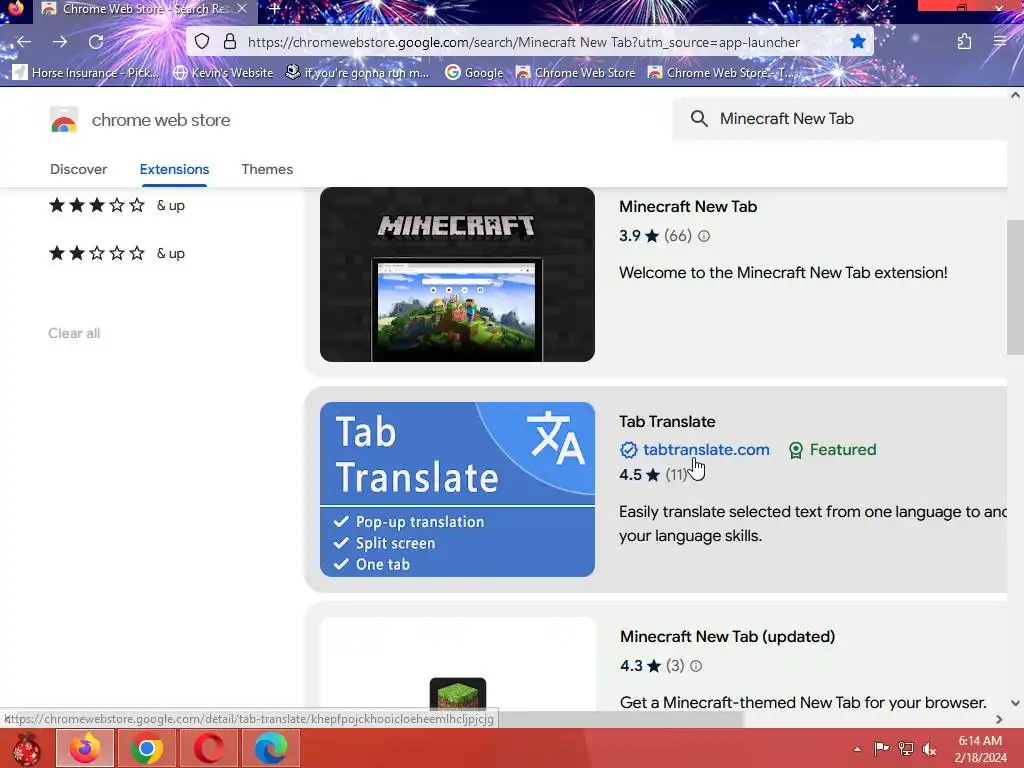Screen dimensions: 1024x768
Task: Launch Microsoft Edge from the taskbar
Action: pyautogui.click(x=271, y=748)
